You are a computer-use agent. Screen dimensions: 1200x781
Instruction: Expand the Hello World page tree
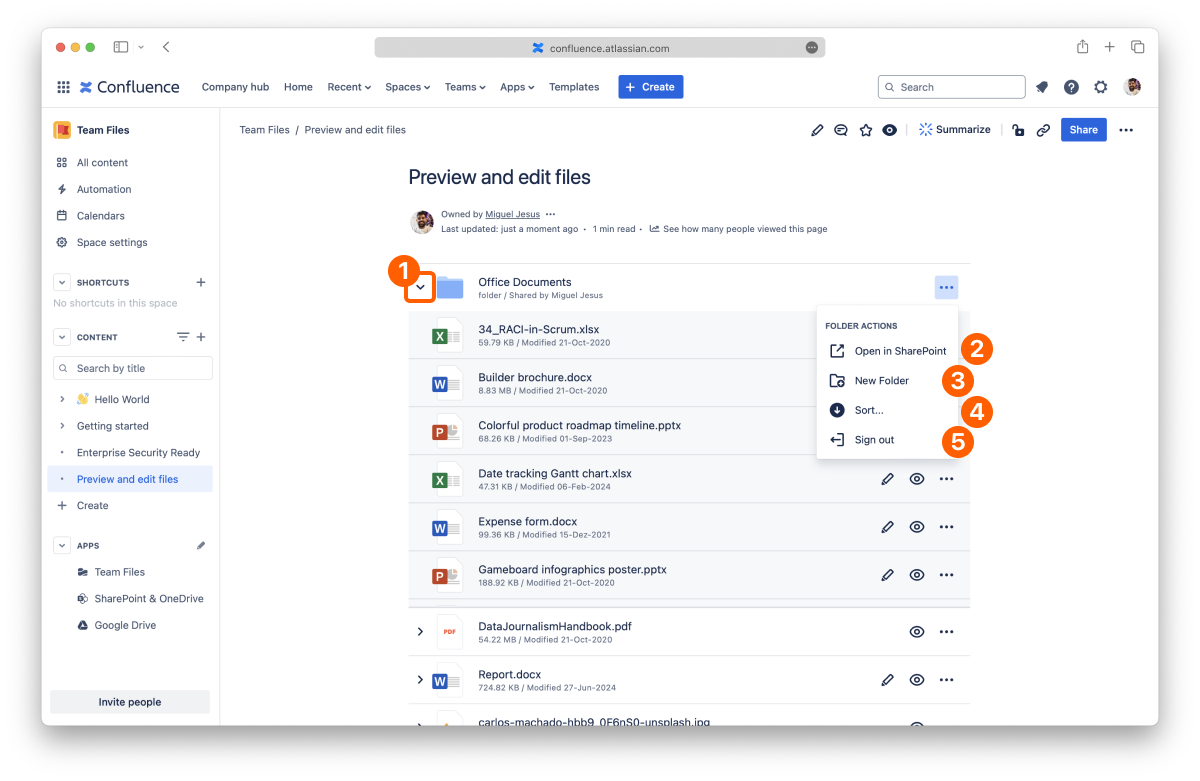pyautogui.click(x=62, y=399)
